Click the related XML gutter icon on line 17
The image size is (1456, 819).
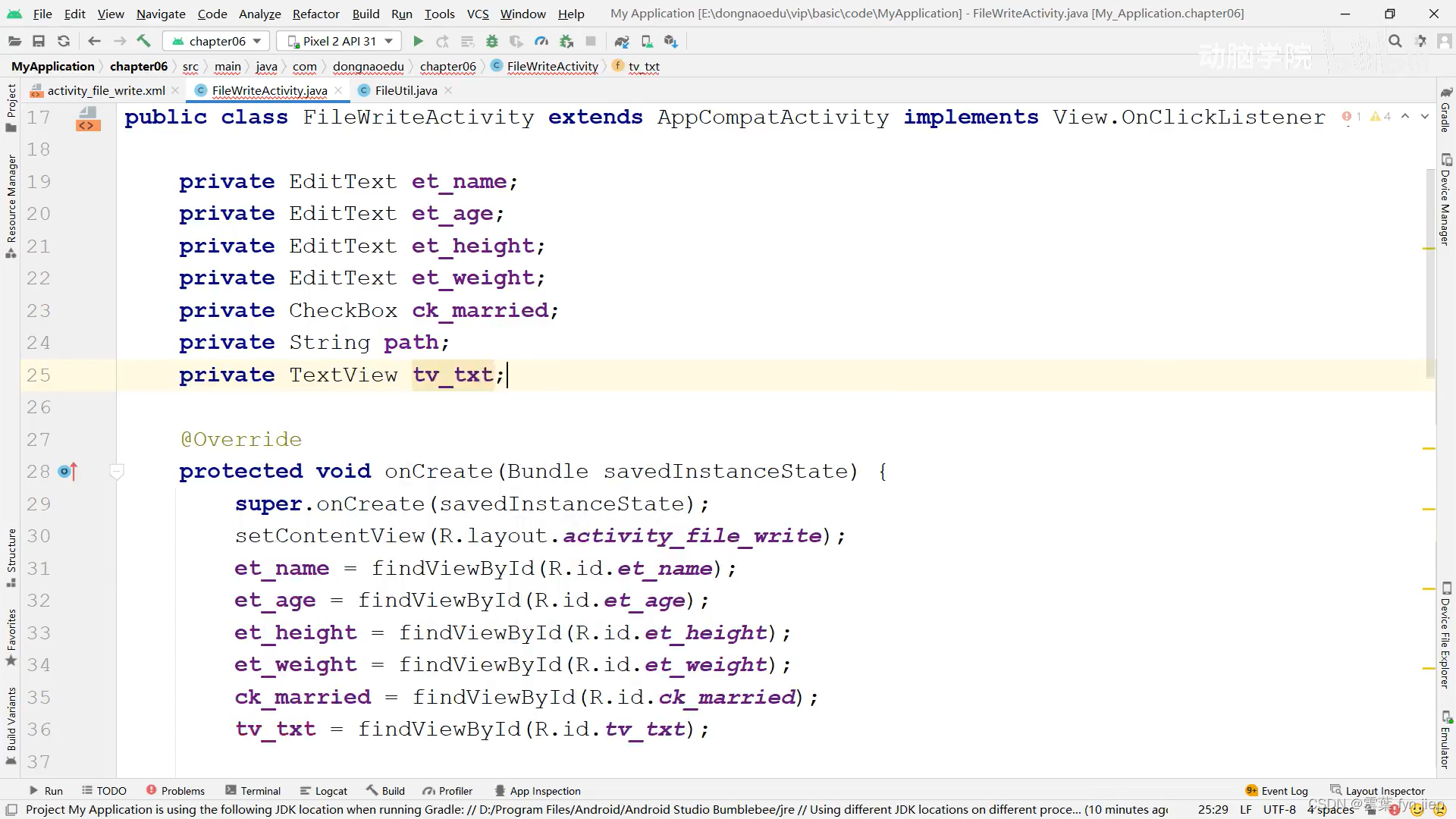(88, 119)
